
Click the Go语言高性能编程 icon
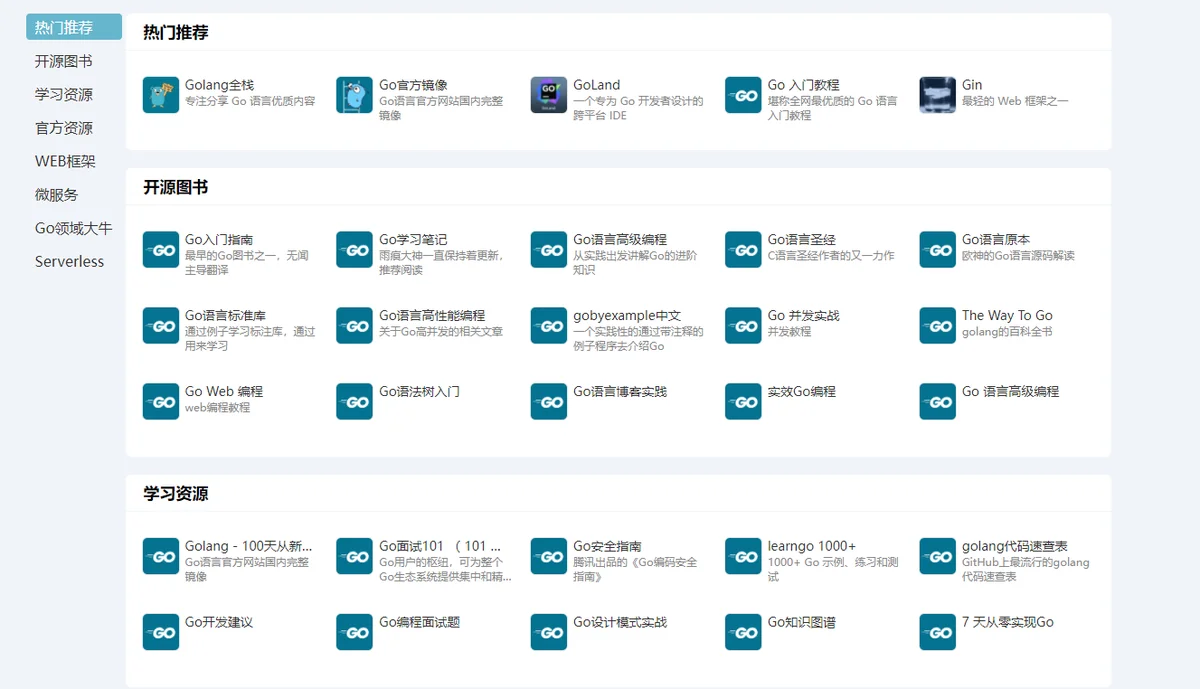click(355, 326)
